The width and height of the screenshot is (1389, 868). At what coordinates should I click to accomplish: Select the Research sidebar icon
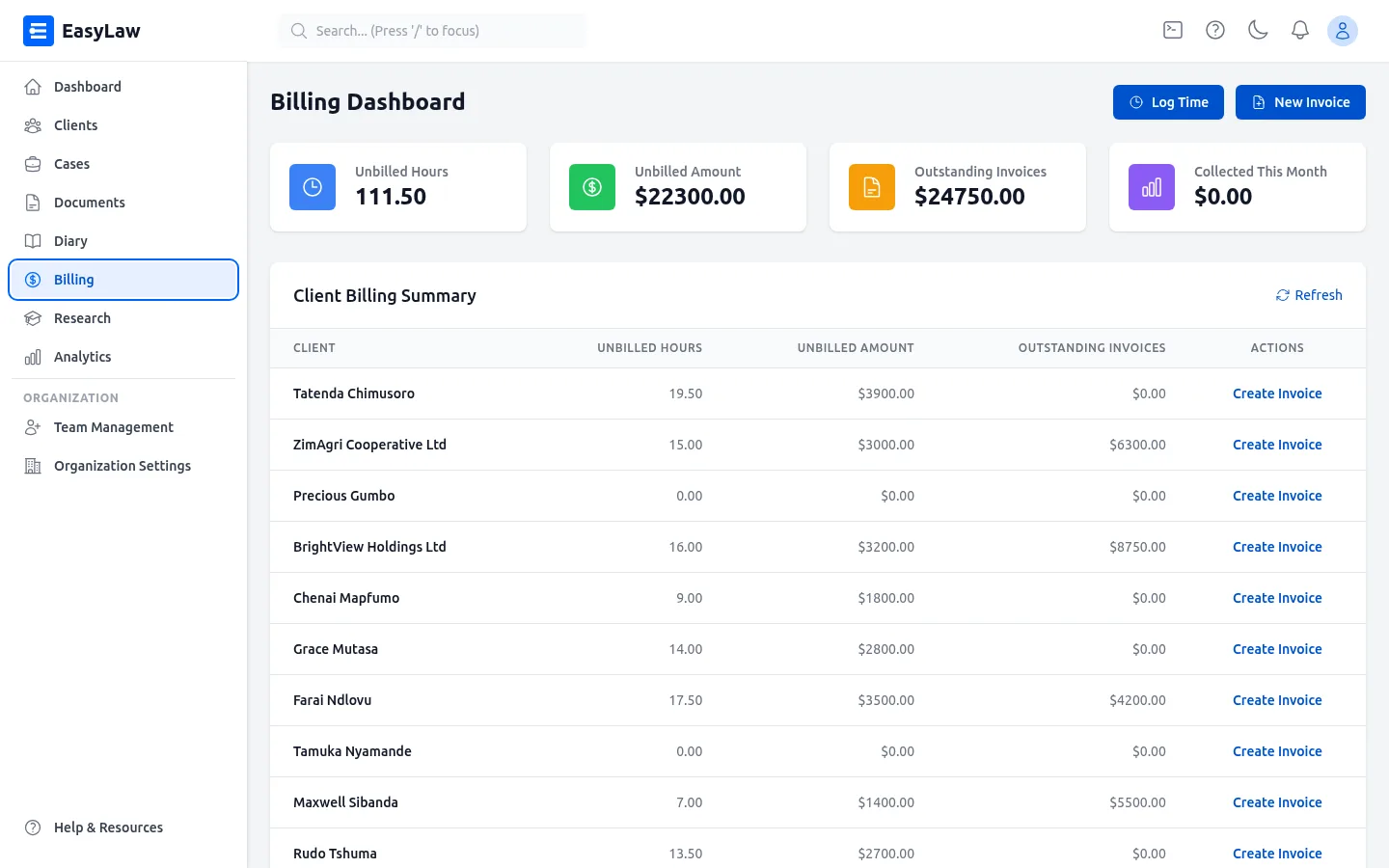click(x=32, y=318)
